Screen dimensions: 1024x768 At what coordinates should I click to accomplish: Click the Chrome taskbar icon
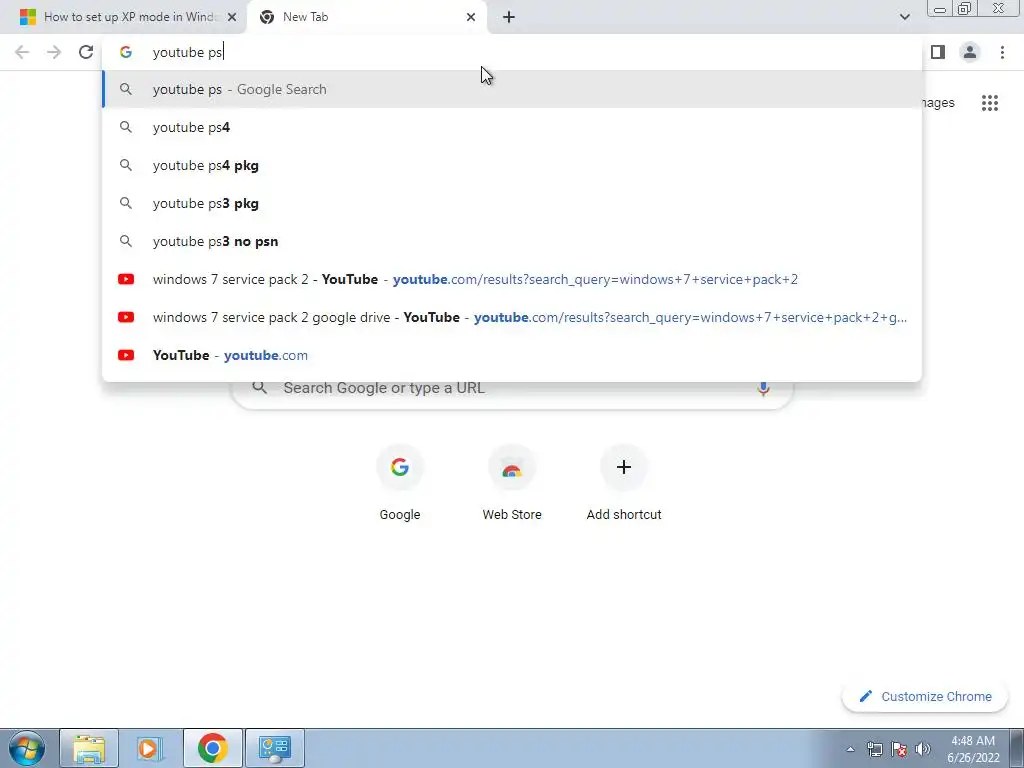click(x=212, y=748)
